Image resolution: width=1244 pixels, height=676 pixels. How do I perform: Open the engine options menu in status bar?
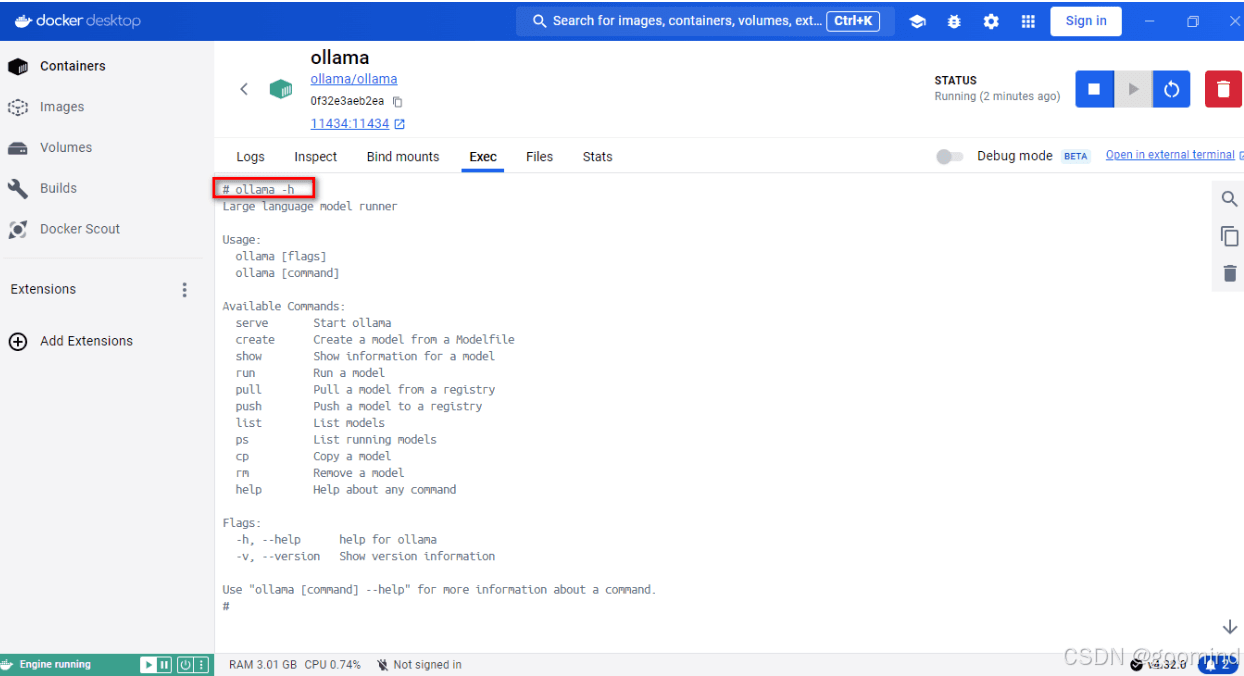(x=201, y=665)
